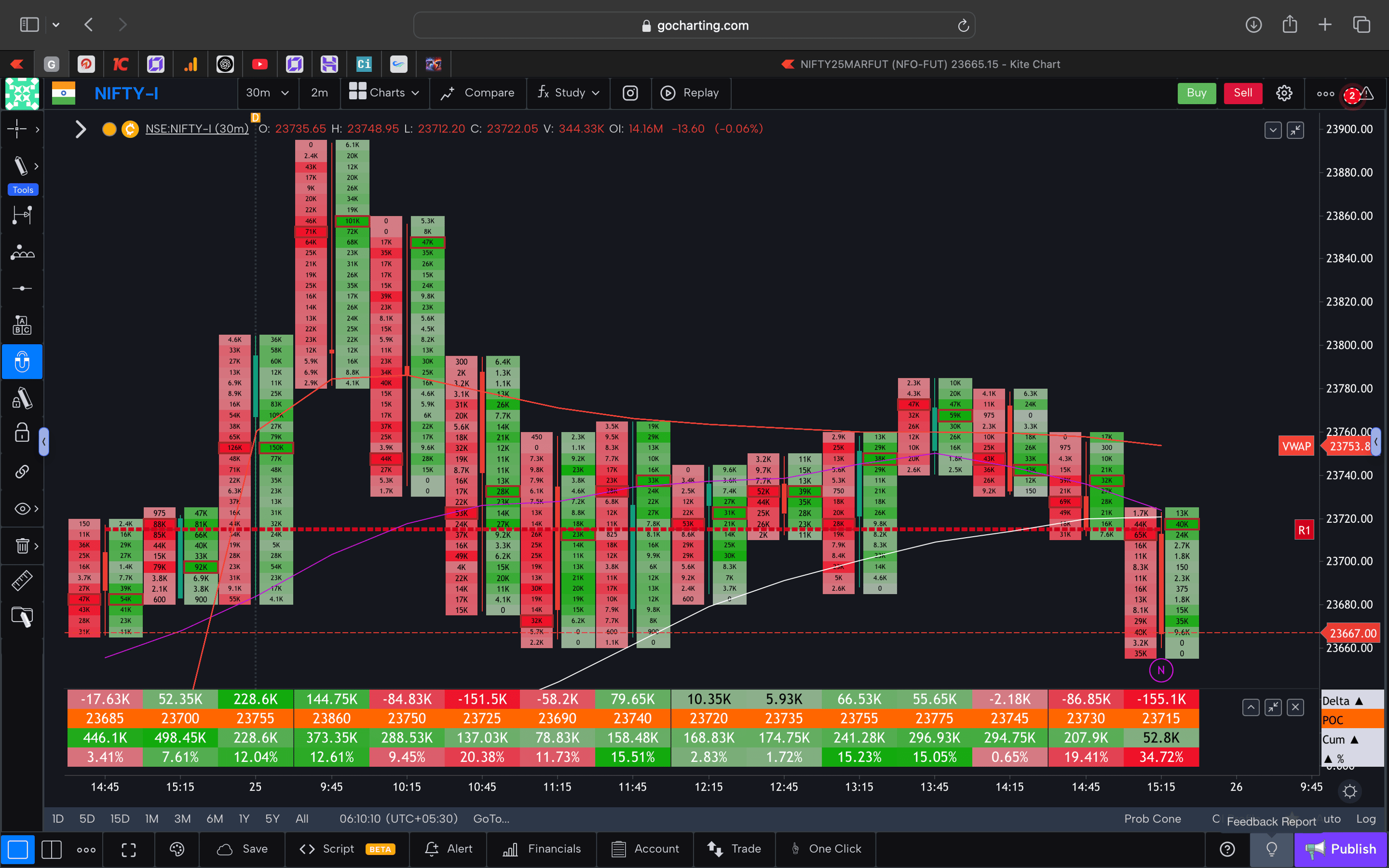This screenshot has width=1389, height=868.
Task: Expand the Study menu
Action: (x=568, y=93)
